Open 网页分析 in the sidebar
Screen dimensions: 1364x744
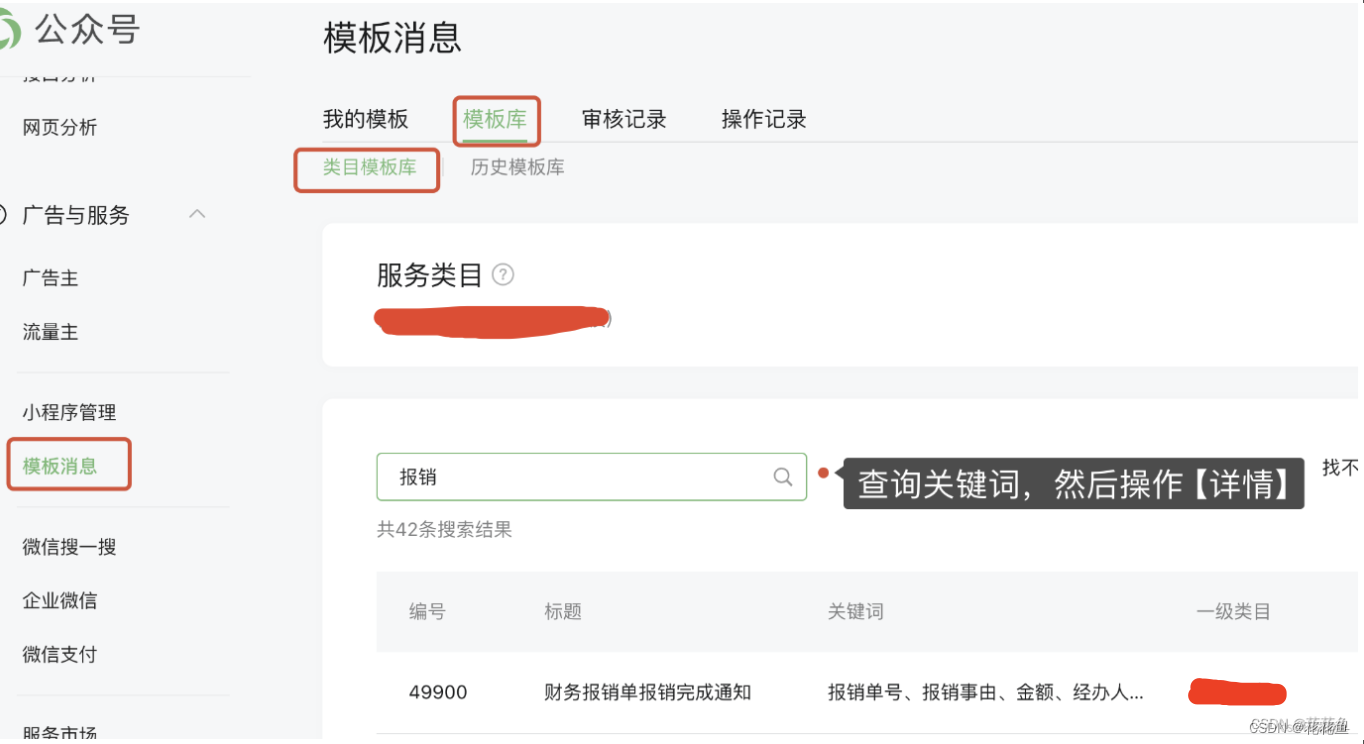tap(60, 127)
